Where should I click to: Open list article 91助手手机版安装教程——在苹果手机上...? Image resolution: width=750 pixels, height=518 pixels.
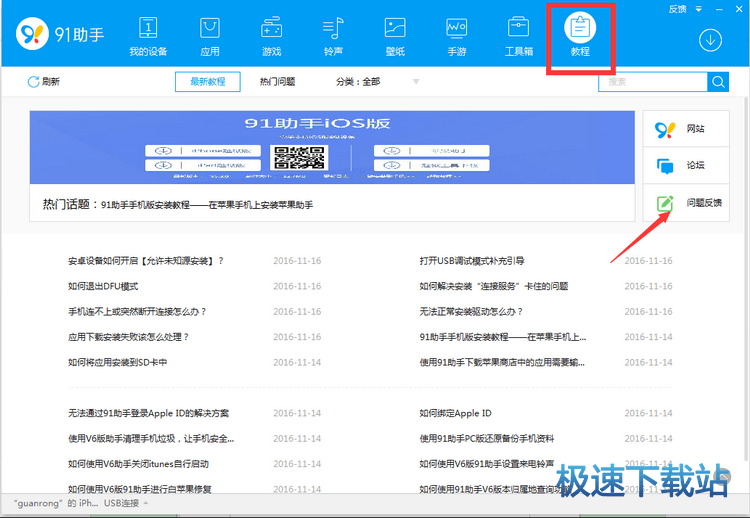pyautogui.click(x=503, y=337)
